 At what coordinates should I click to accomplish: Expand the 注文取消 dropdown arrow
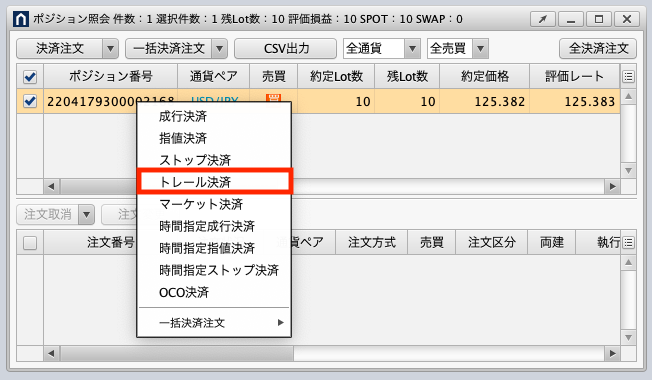pos(86,215)
